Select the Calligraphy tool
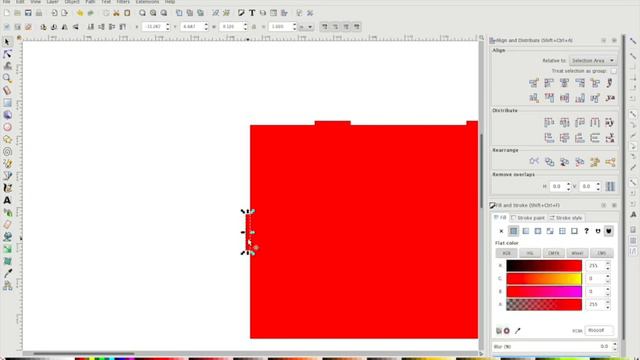This screenshot has width=640, height=360. pos(7,188)
